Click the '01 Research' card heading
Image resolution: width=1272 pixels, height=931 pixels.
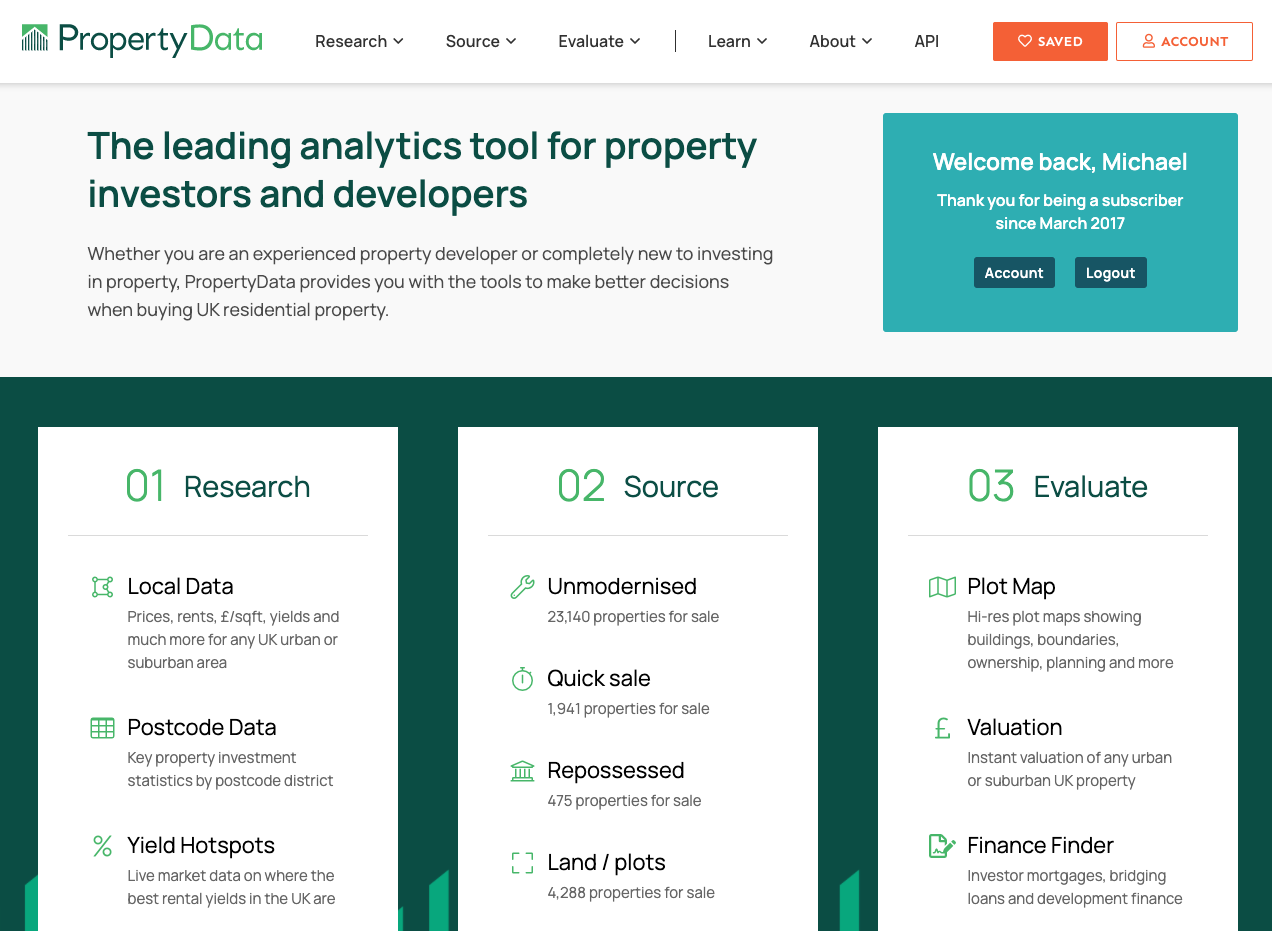[218, 486]
